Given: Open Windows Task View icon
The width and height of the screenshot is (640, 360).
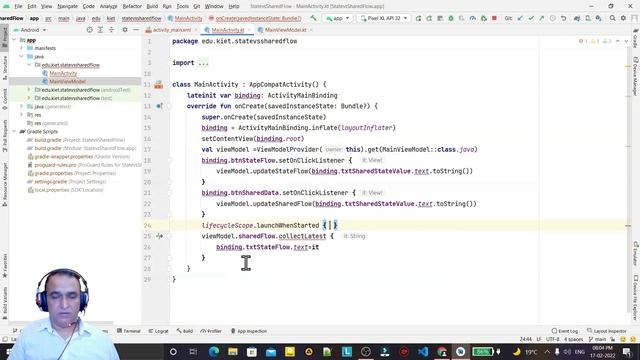Looking at the screenshot, I should (193, 351).
